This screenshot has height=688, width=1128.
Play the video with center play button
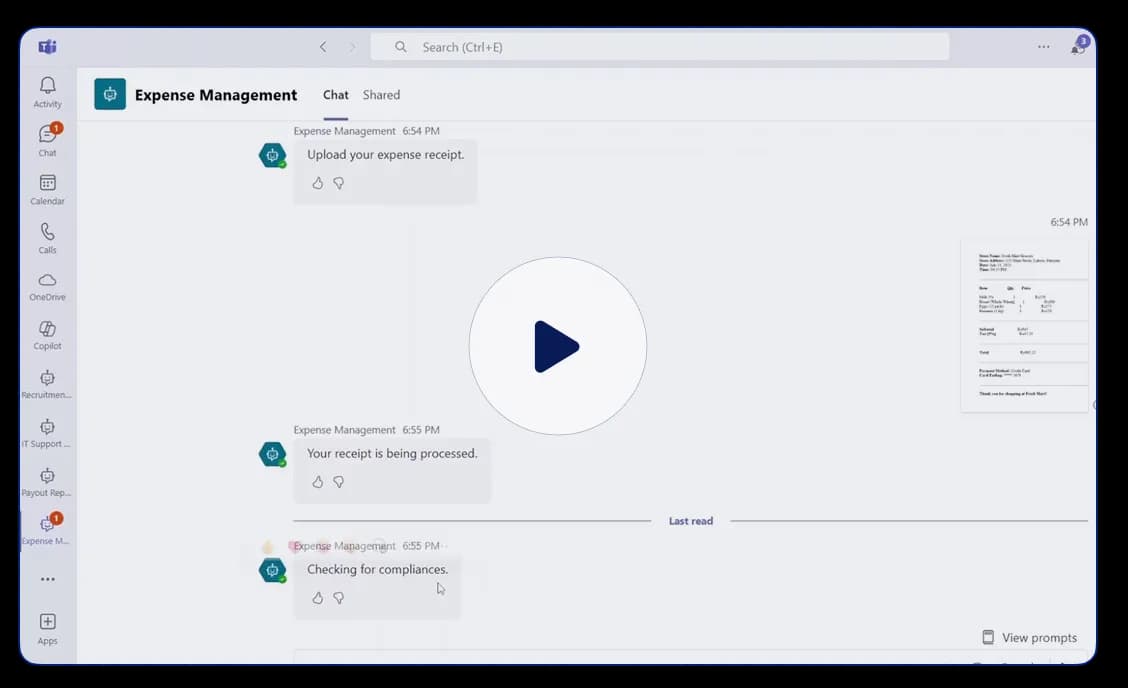tap(558, 346)
